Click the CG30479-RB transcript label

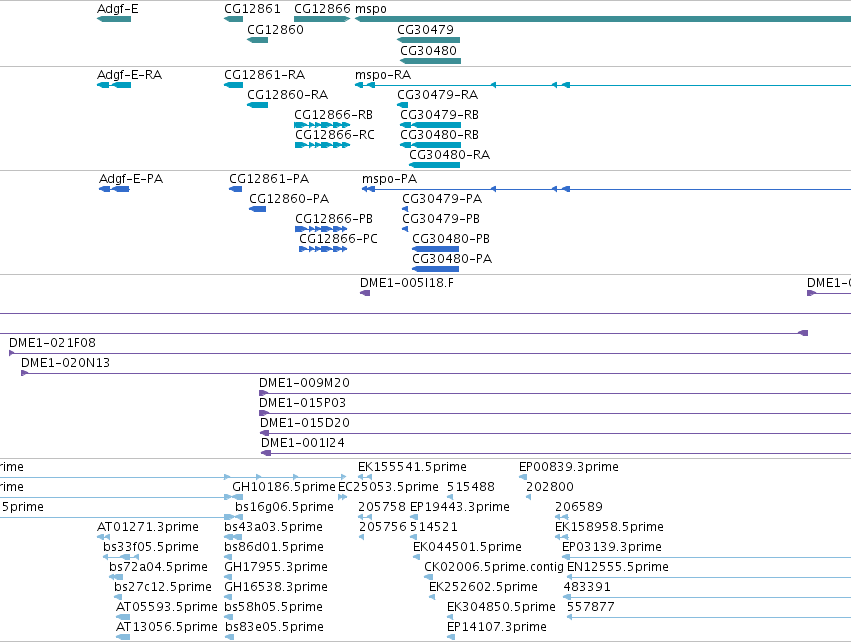(440, 115)
